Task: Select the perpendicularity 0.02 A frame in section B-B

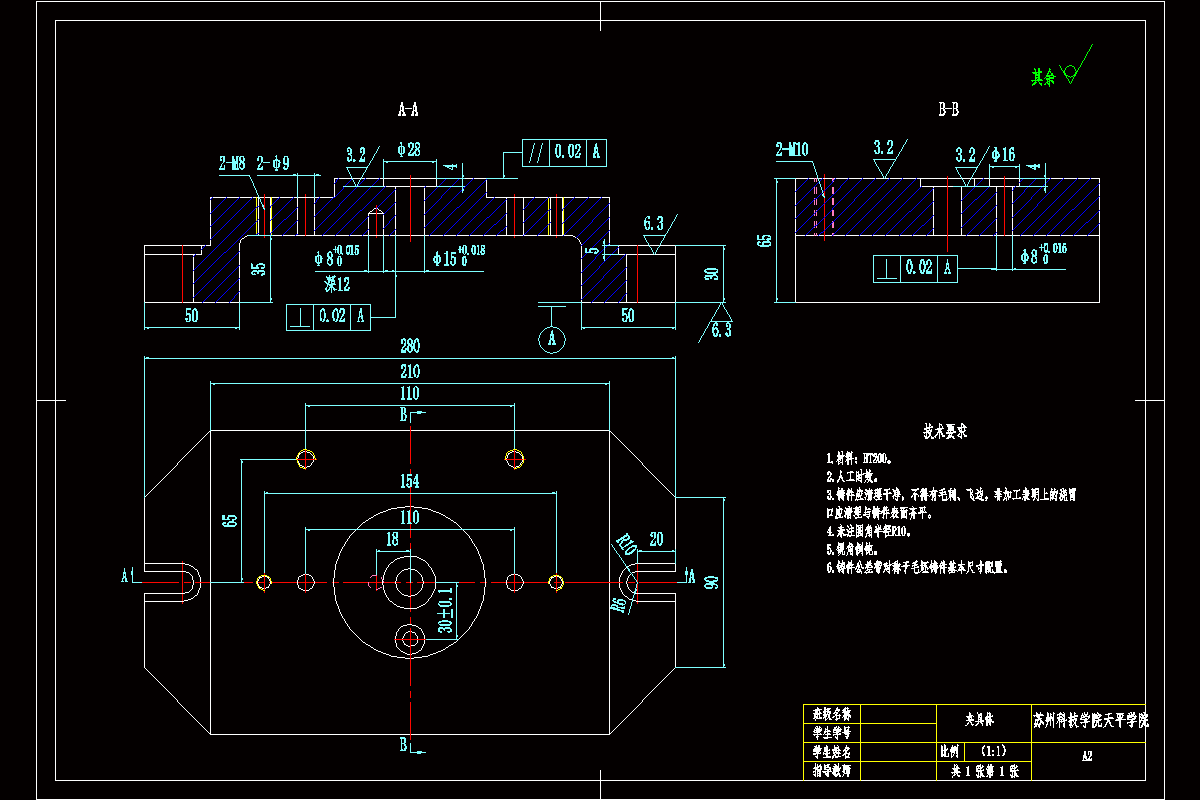Action: coord(915,268)
